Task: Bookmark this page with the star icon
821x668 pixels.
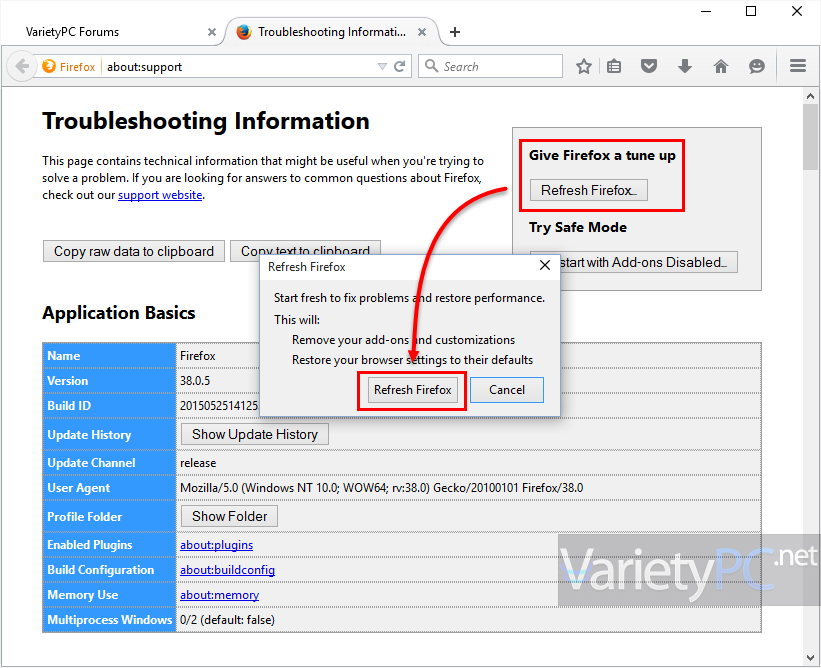Action: pyautogui.click(x=584, y=66)
